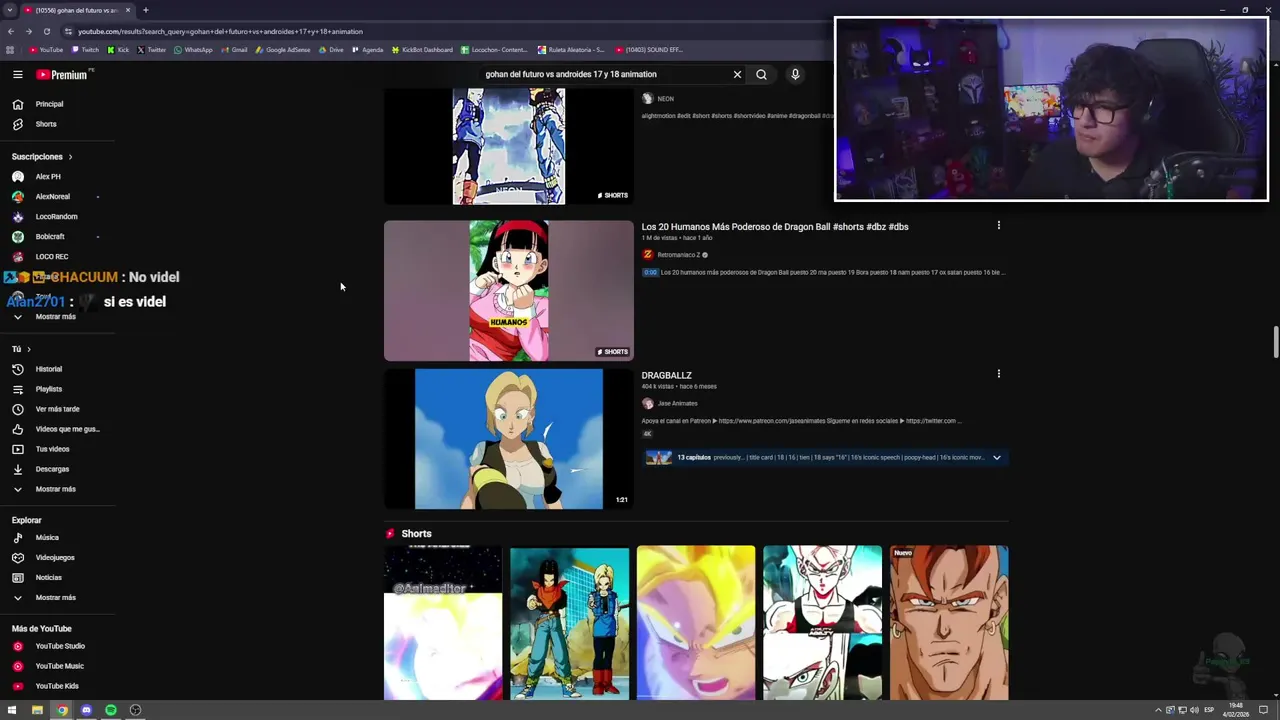This screenshot has height=720, width=1280.
Task: Open WhatsApp bookmark
Action: (x=194, y=50)
